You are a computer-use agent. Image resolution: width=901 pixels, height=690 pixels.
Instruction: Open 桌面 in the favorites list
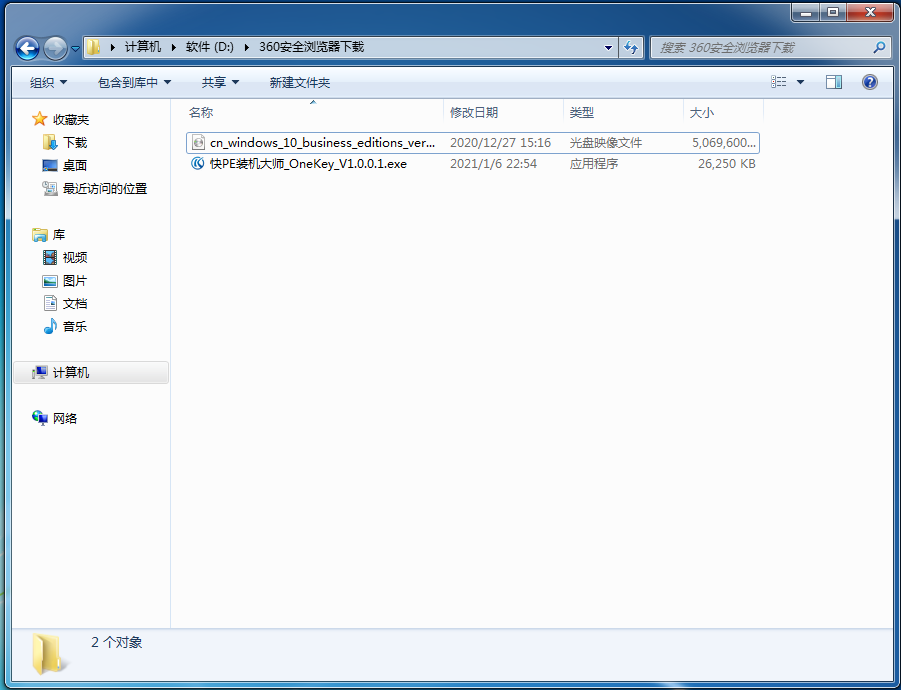click(x=75, y=165)
